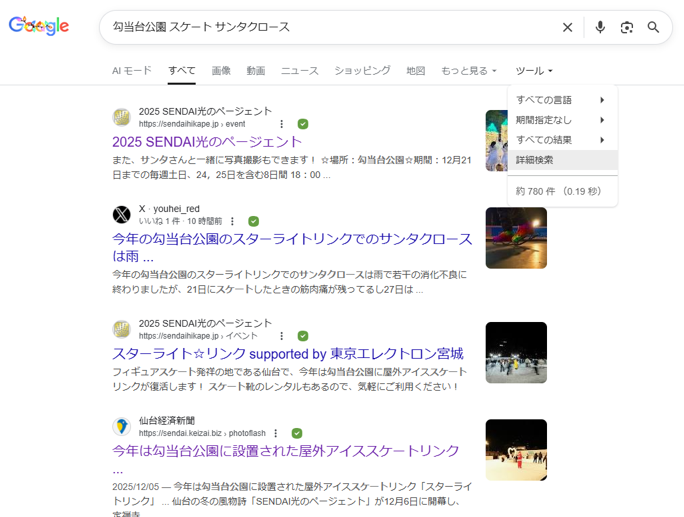Open the night ice rink thumbnail of the スターライト result
The height and width of the screenshot is (517, 684).
pos(516,353)
